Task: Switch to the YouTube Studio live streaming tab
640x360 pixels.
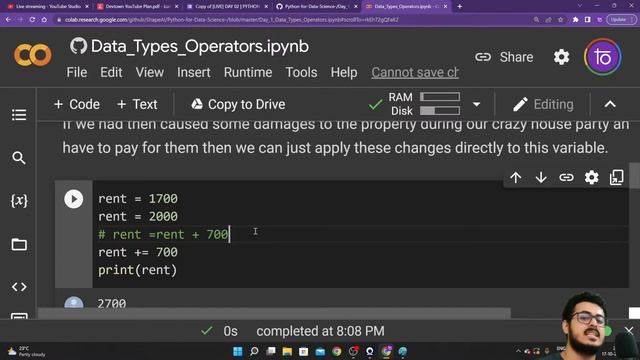Action: 48,7
